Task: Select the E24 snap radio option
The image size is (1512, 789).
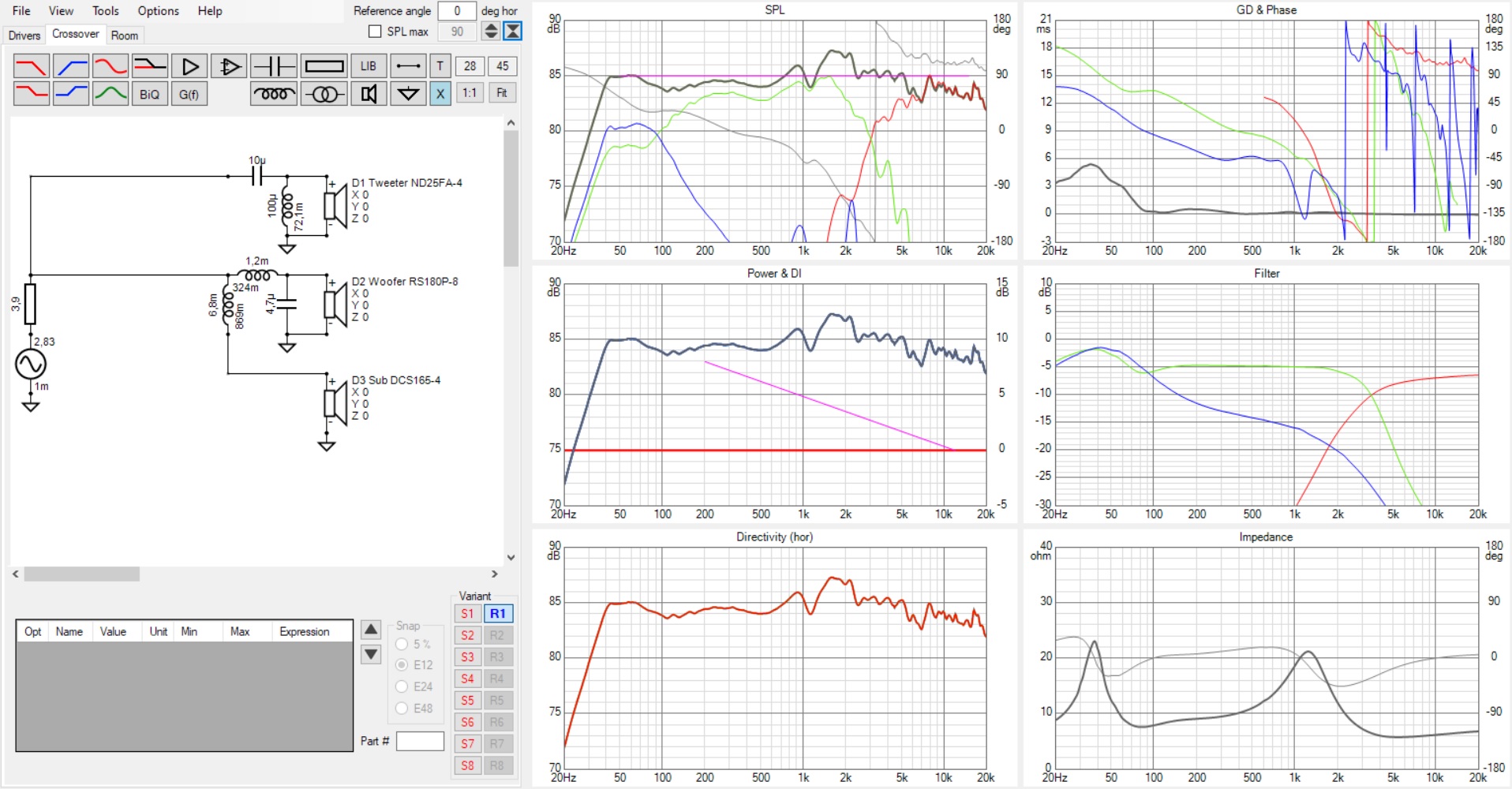Action: [402, 686]
